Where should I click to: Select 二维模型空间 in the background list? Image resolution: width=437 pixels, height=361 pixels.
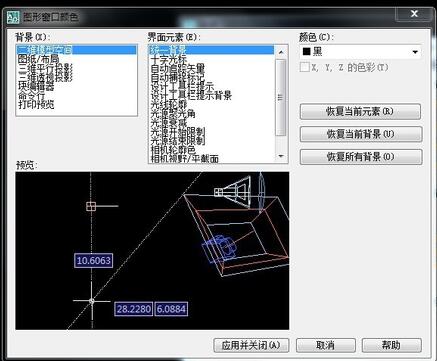[x=76, y=50]
